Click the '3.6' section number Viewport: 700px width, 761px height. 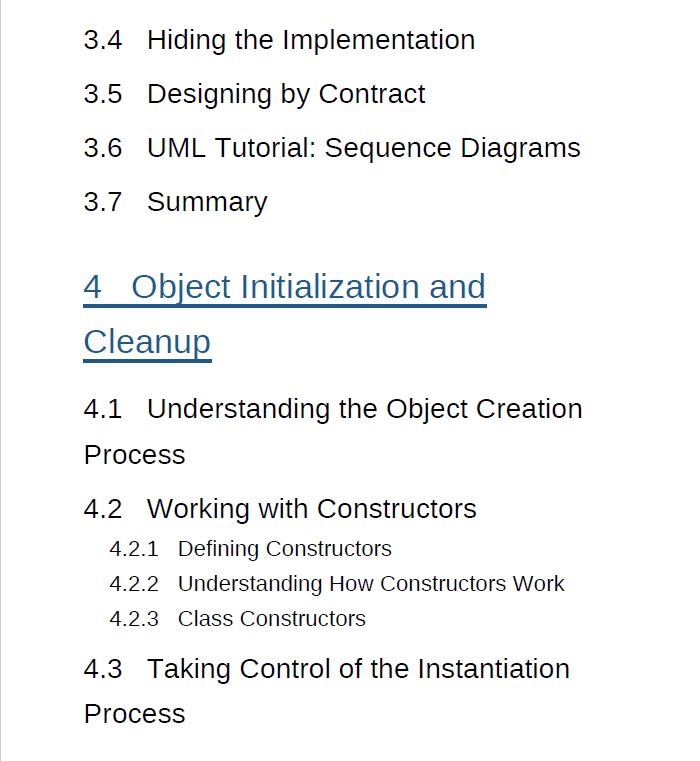click(x=103, y=148)
